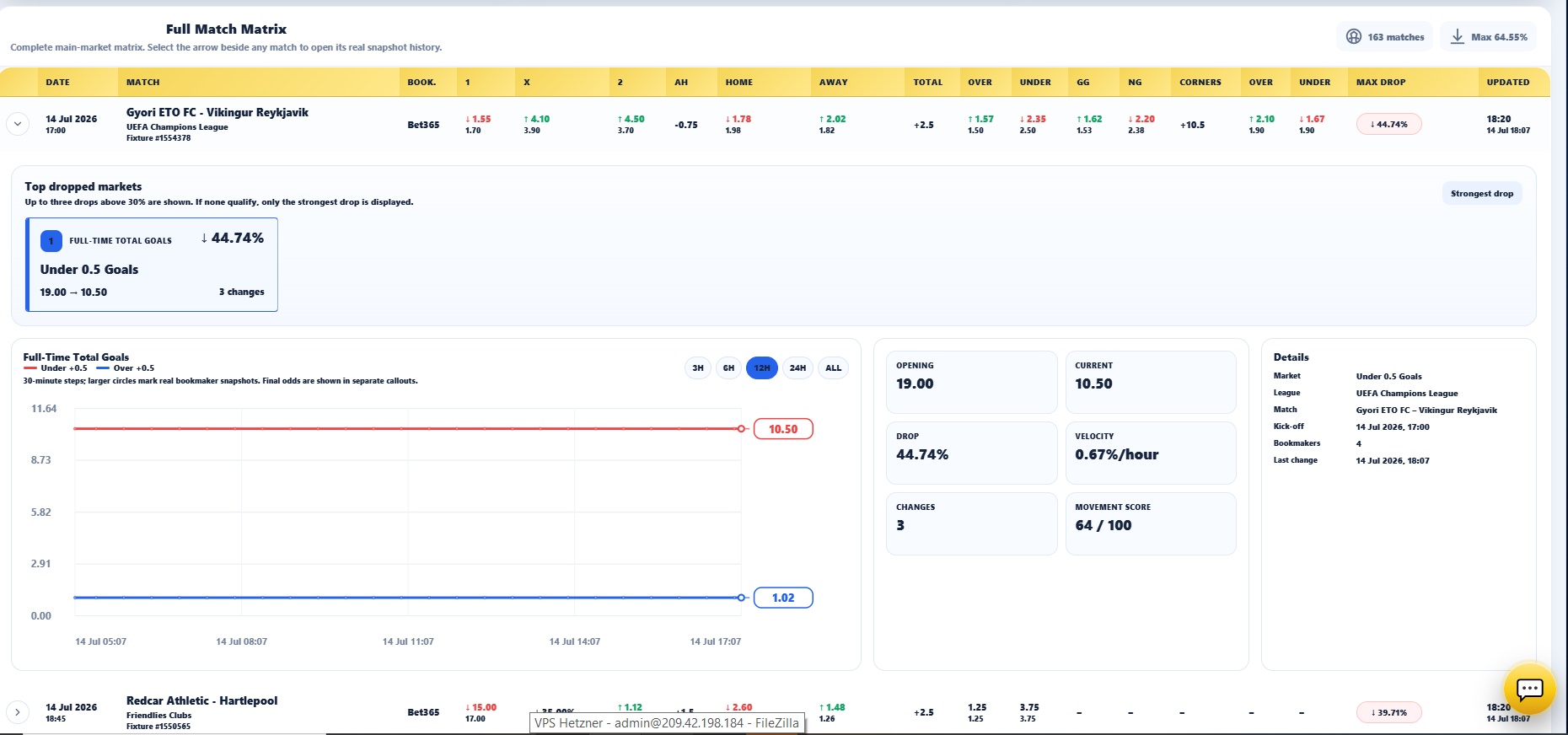The height and width of the screenshot is (735, 1568).
Task: Click UEFA Champions League in Details panel
Action: click(x=1406, y=393)
